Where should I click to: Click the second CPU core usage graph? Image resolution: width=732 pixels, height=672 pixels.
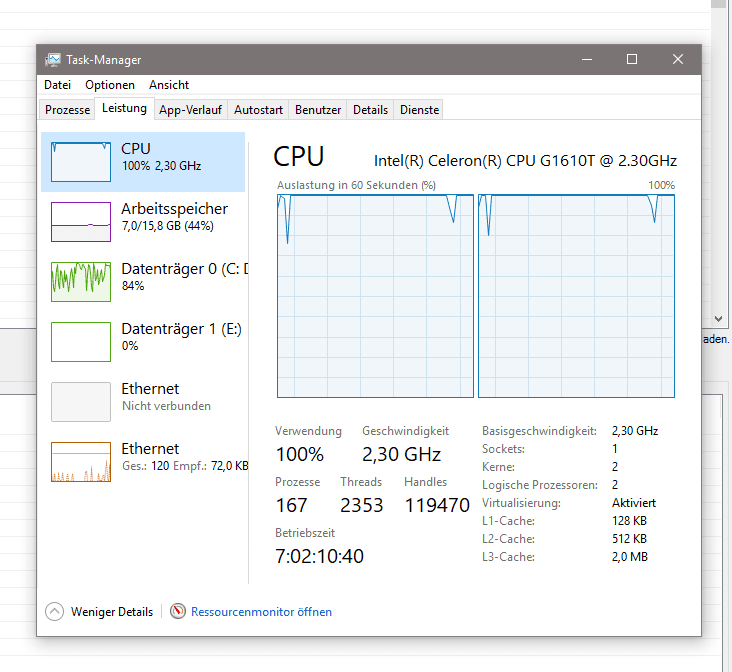click(x=577, y=296)
